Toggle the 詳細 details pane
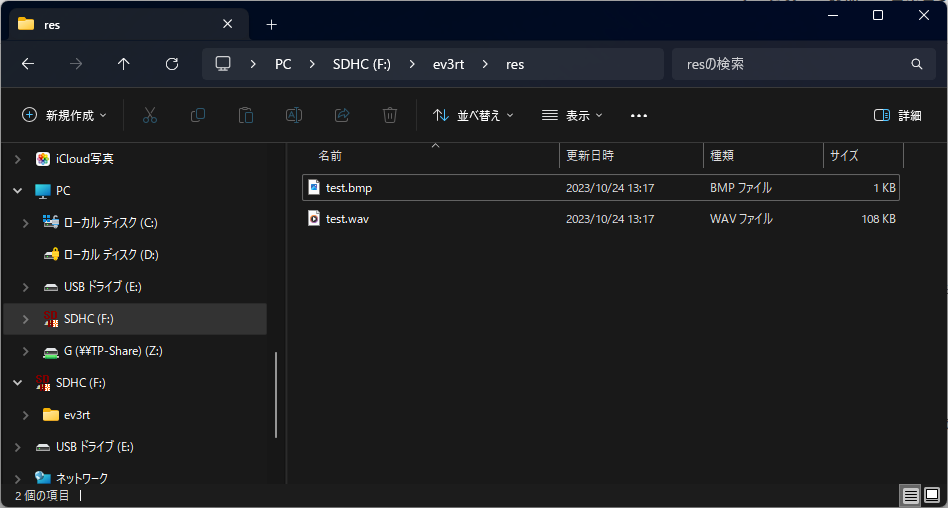This screenshot has width=948, height=508. (898, 116)
